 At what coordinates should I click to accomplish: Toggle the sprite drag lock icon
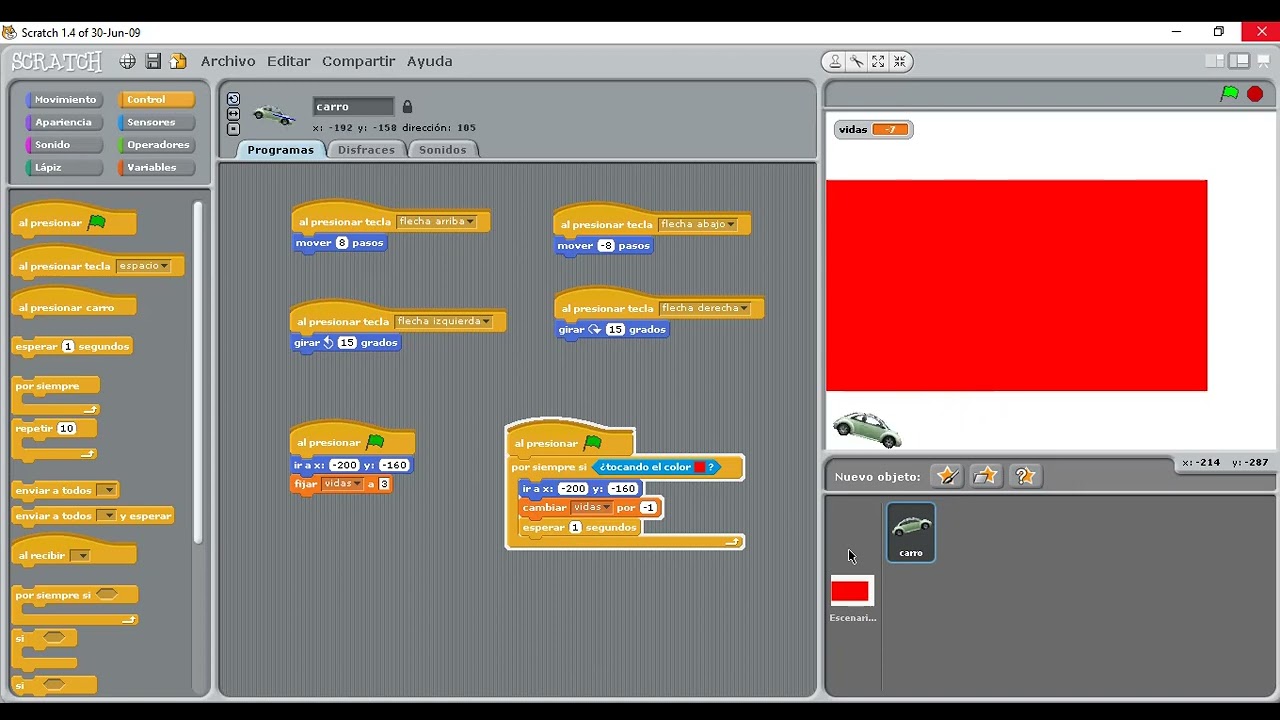pos(407,107)
